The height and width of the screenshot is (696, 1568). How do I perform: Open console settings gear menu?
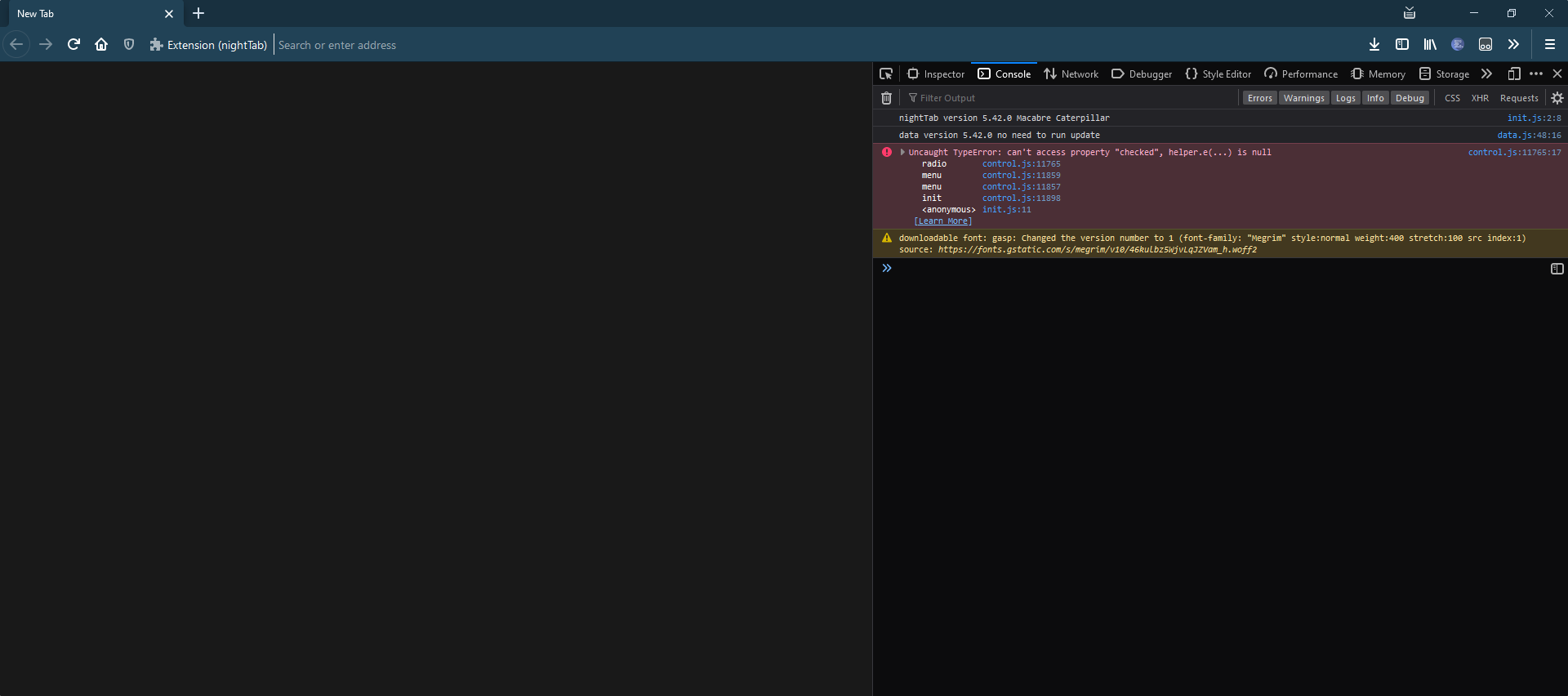1557,98
